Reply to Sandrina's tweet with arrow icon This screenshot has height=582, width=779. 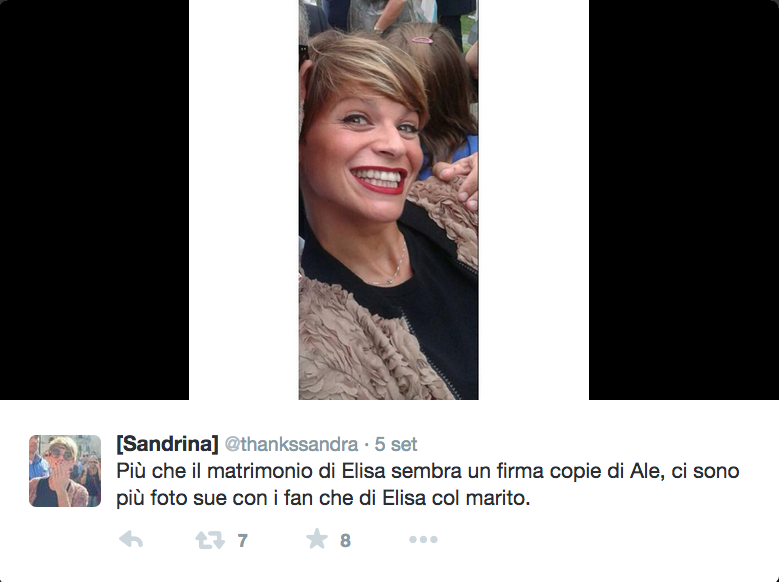(131, 539)
